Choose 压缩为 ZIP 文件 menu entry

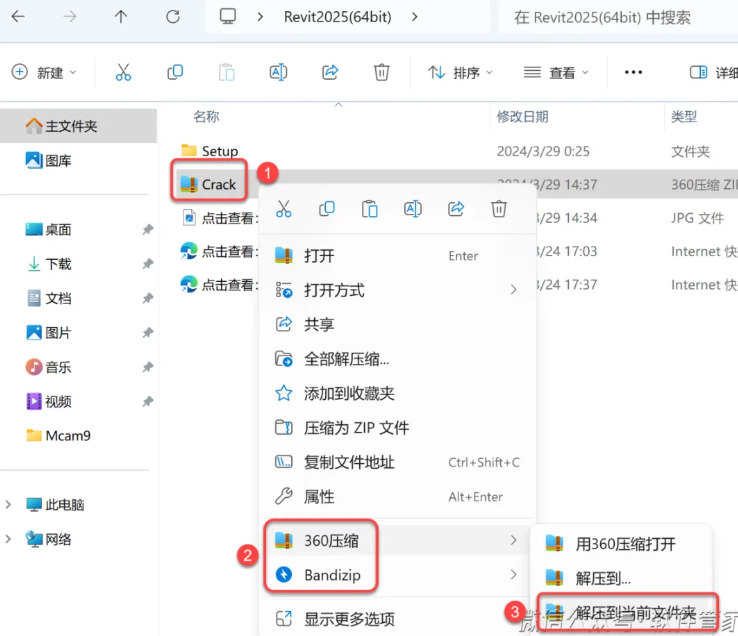pos(397,428)
